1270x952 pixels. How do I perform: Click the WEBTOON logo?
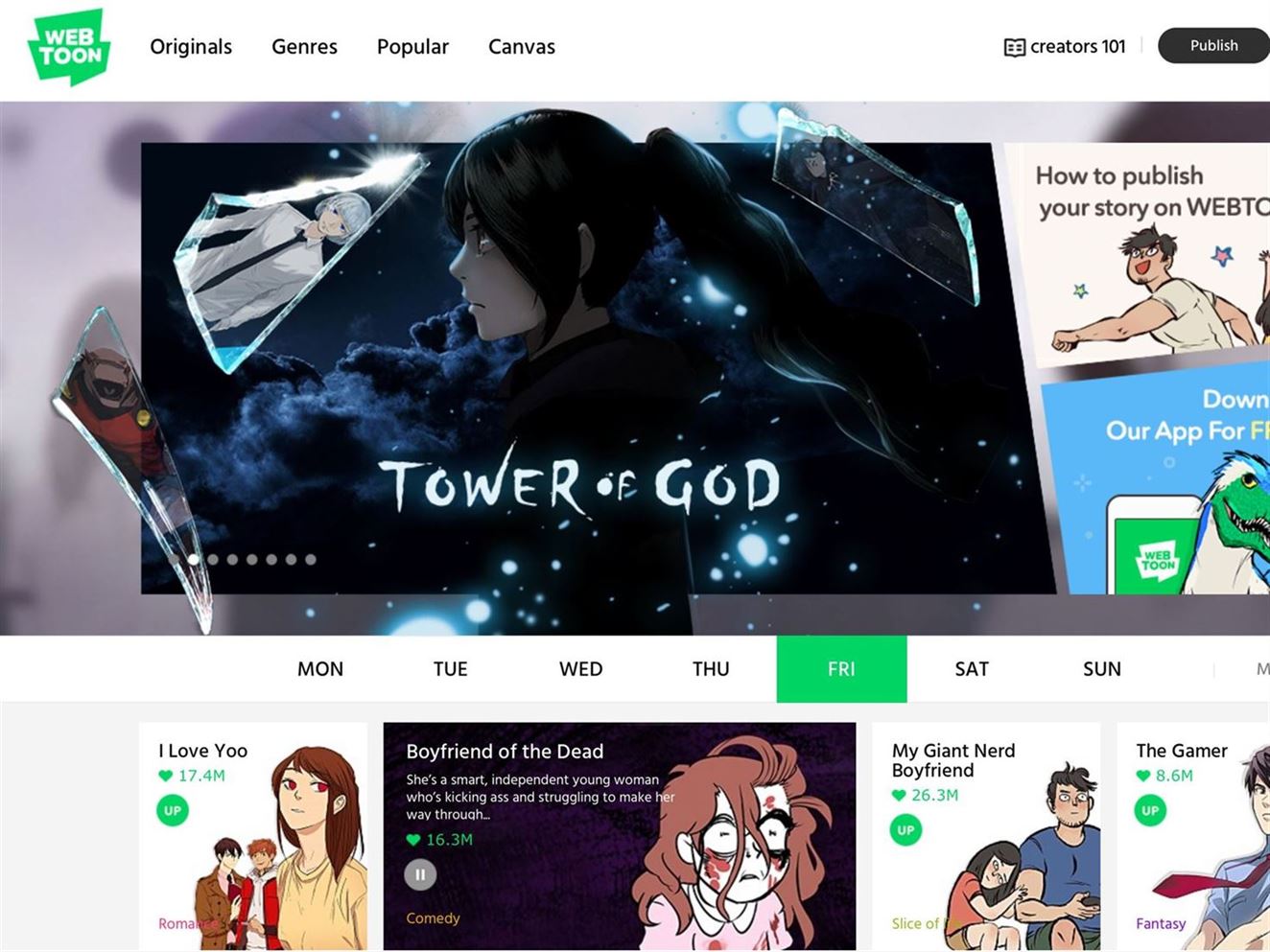(x=68, y=47)
